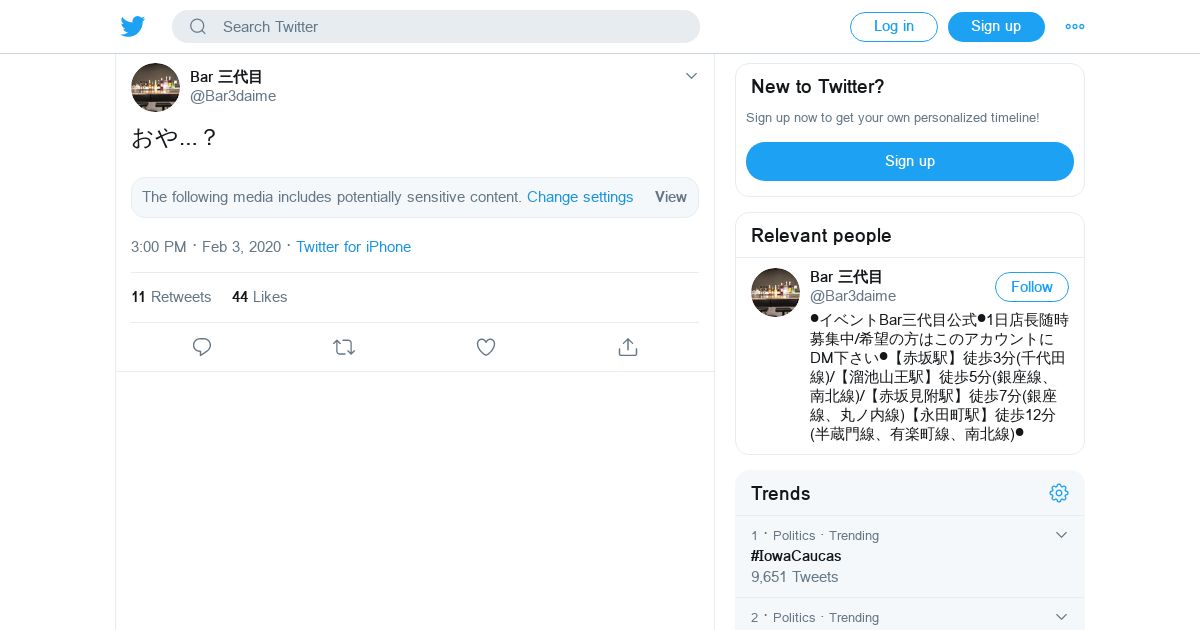The width and height of the screenshot is (1200, 630).
Task: Open the three-dot more options menu
Action: pos(1075,27)
